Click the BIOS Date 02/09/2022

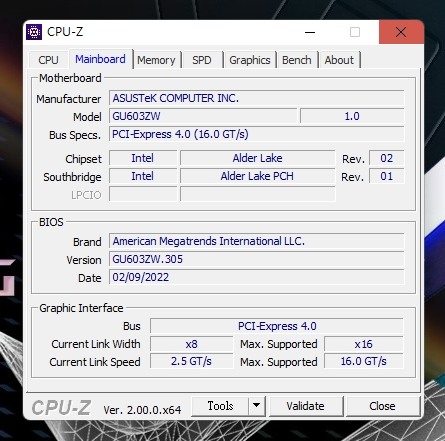coord(256,277)
